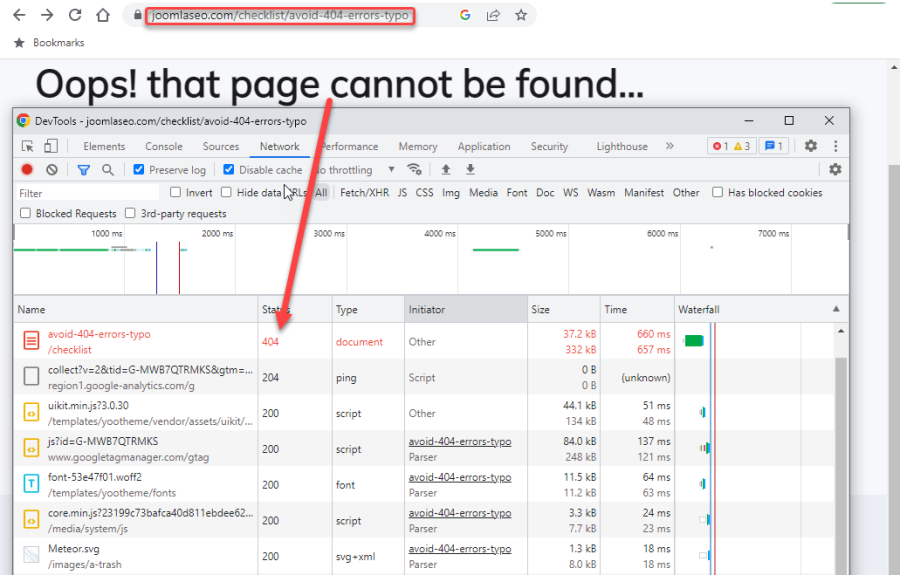Viewport: 900px width, 575px height.
Task: Open initiator link for js?id=G-MWB7QTRMKS
Action: coord(460,441)
